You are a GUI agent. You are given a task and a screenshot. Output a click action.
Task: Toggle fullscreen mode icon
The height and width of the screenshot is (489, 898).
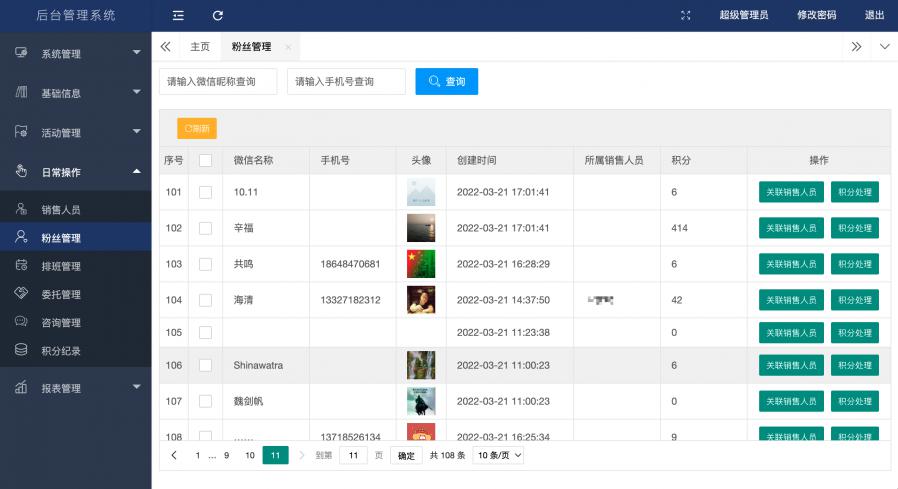(x=685, y=15)
